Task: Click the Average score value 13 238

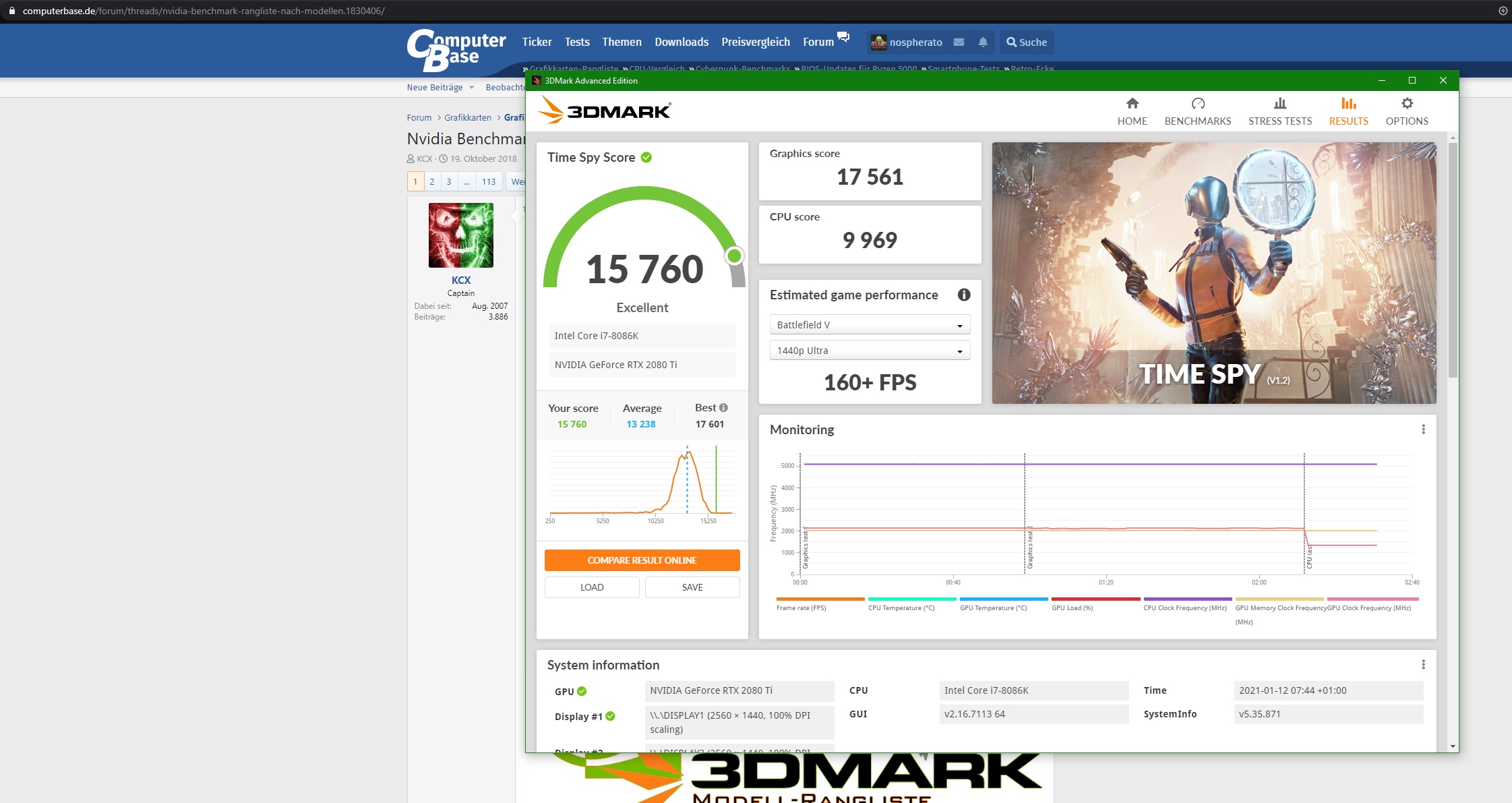Action: coord(640,424)
